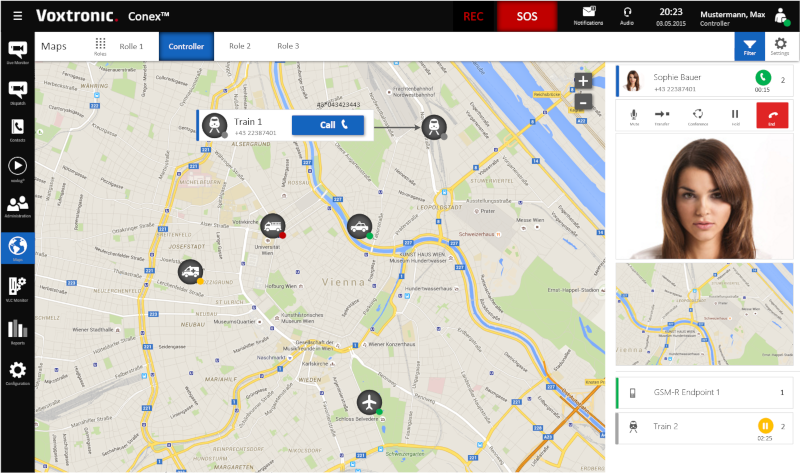
Task: Select the Controller tab
Action: [x=186, y=46]
